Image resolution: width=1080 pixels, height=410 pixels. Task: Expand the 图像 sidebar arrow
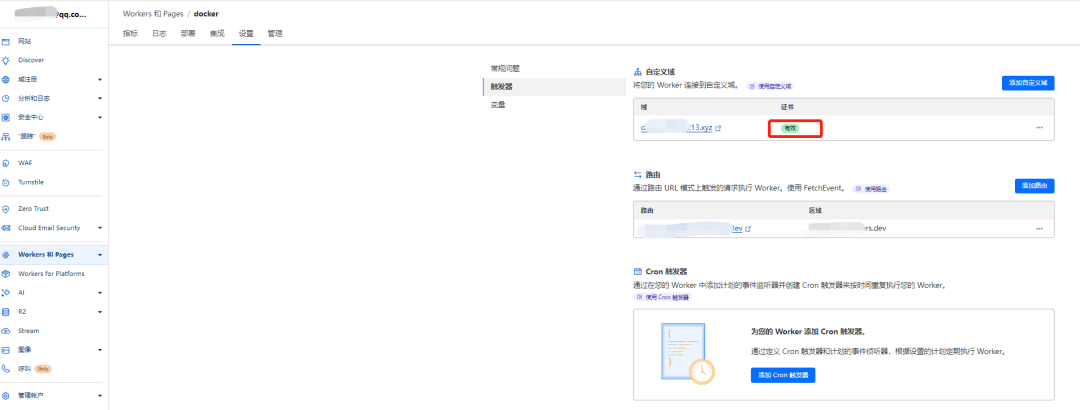pyautogui.click(x=100, y=349)
